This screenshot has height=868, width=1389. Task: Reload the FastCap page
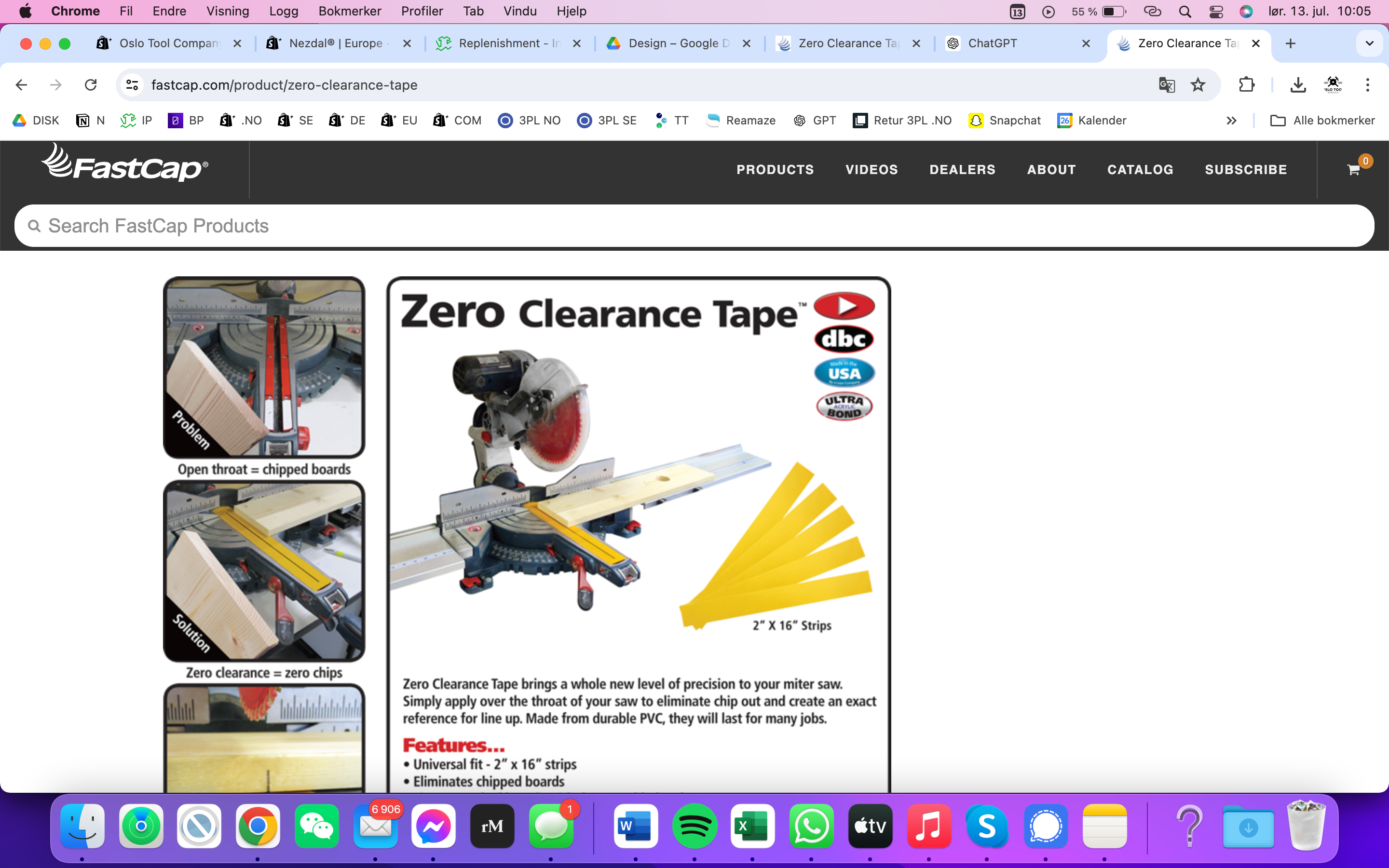click(x=91, y=85)
